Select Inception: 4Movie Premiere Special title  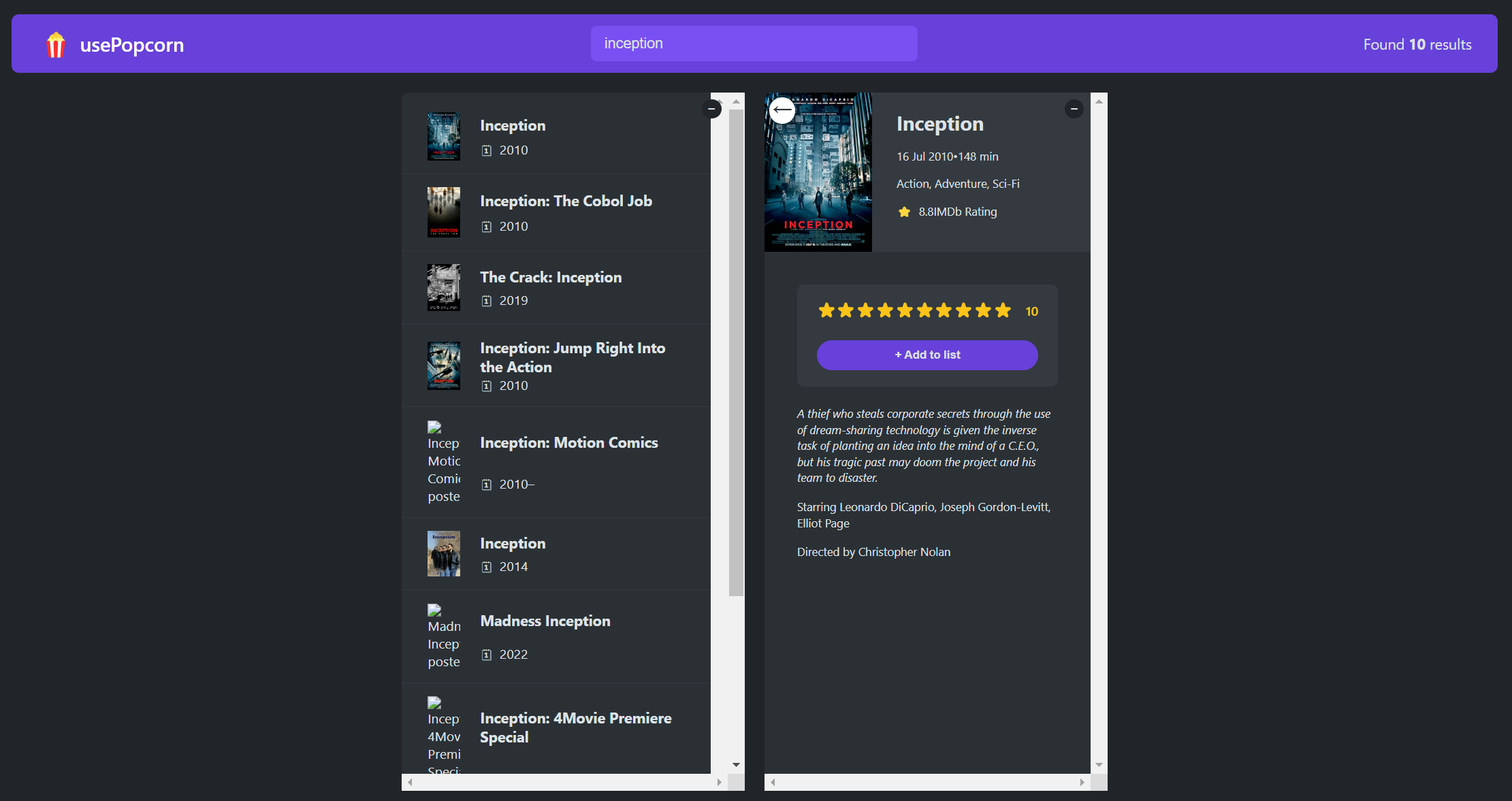[x=576, y=728]
